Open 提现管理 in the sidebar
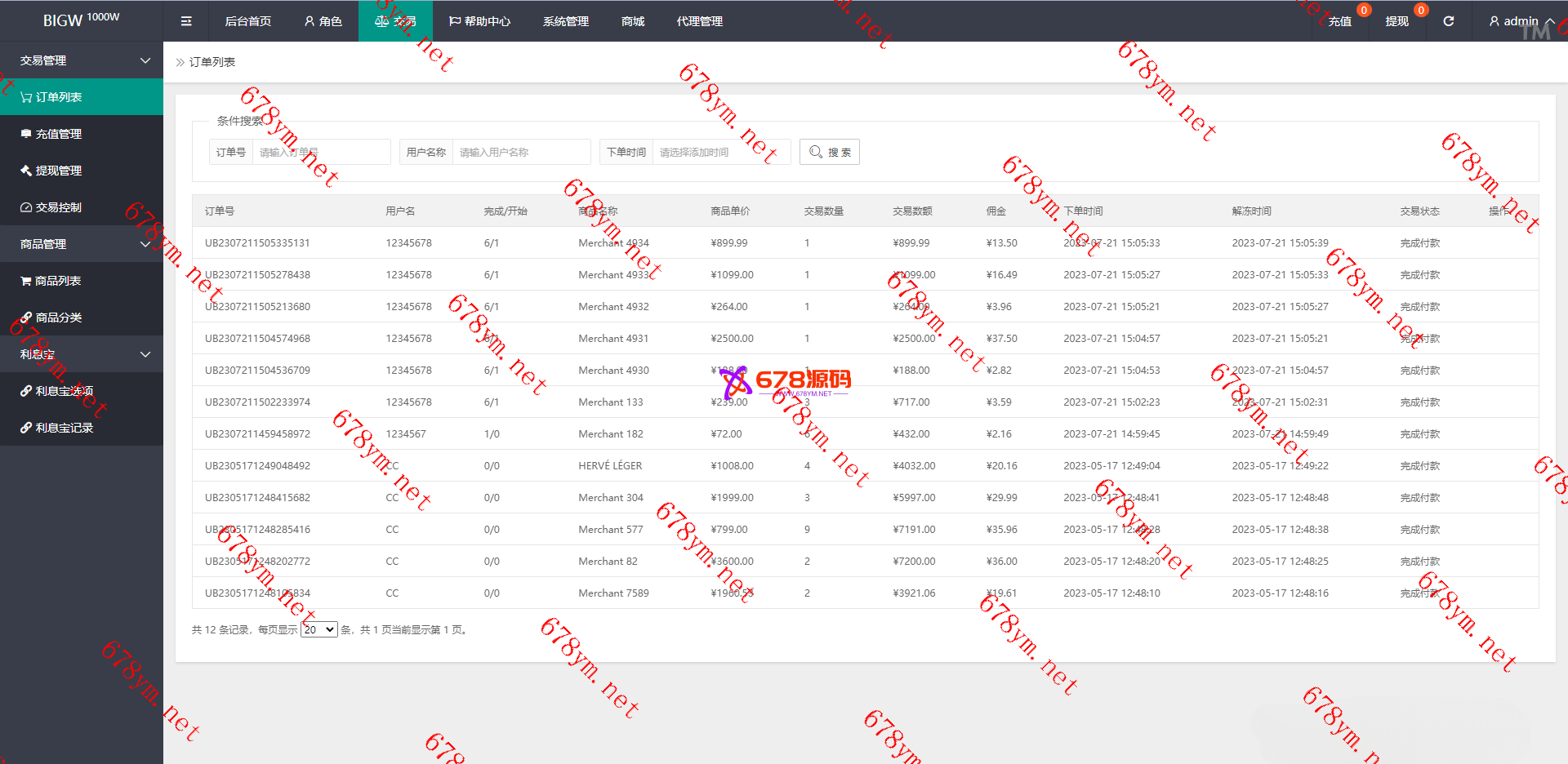 pos(58,171)
